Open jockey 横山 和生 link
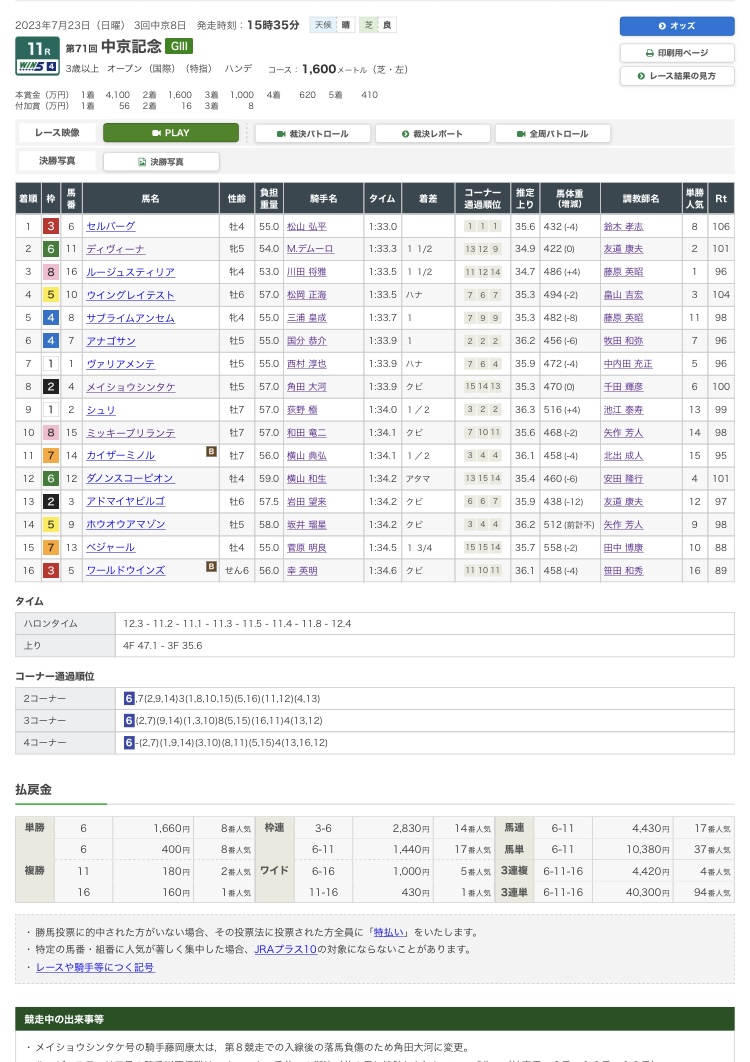The height and width of the screenshot is (1062, 750). [306, 480]
